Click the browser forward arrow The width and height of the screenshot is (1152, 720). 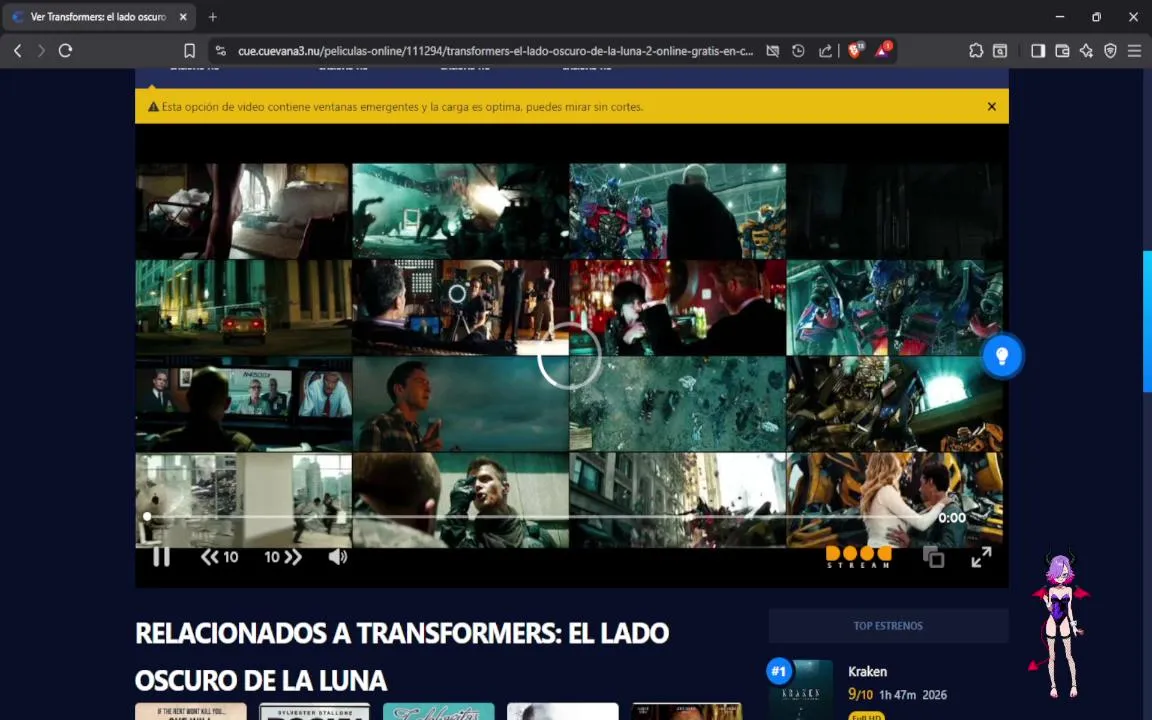(x=41, y=51)
